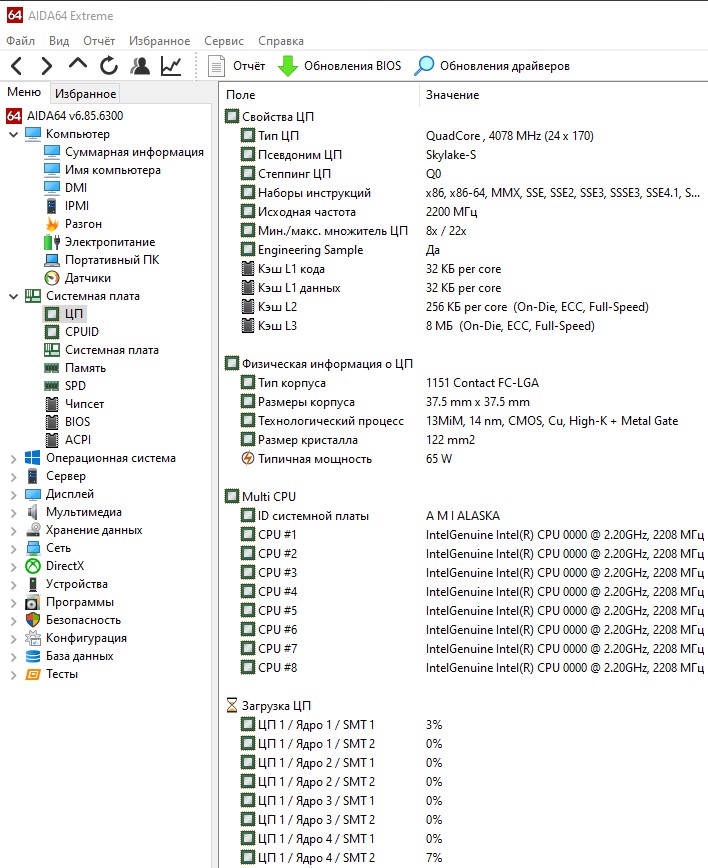Collapse the Компьютер tree node
The image size is (708, 868).
click(14, 134)
